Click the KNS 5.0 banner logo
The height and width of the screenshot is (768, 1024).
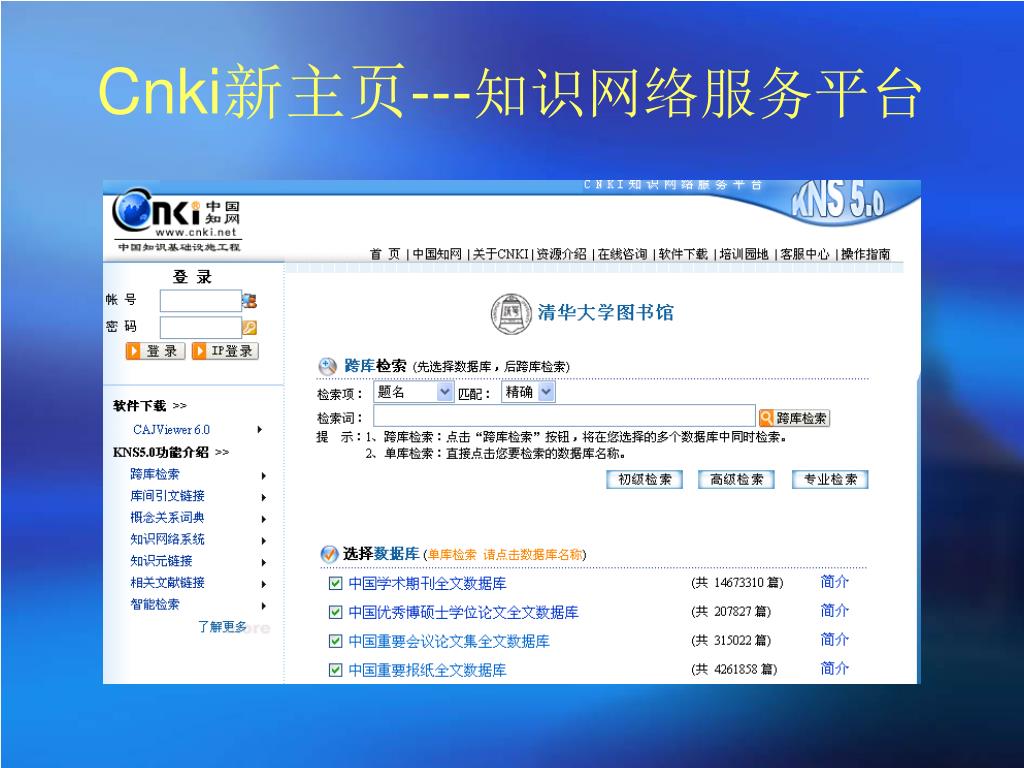tap(839, 201)
